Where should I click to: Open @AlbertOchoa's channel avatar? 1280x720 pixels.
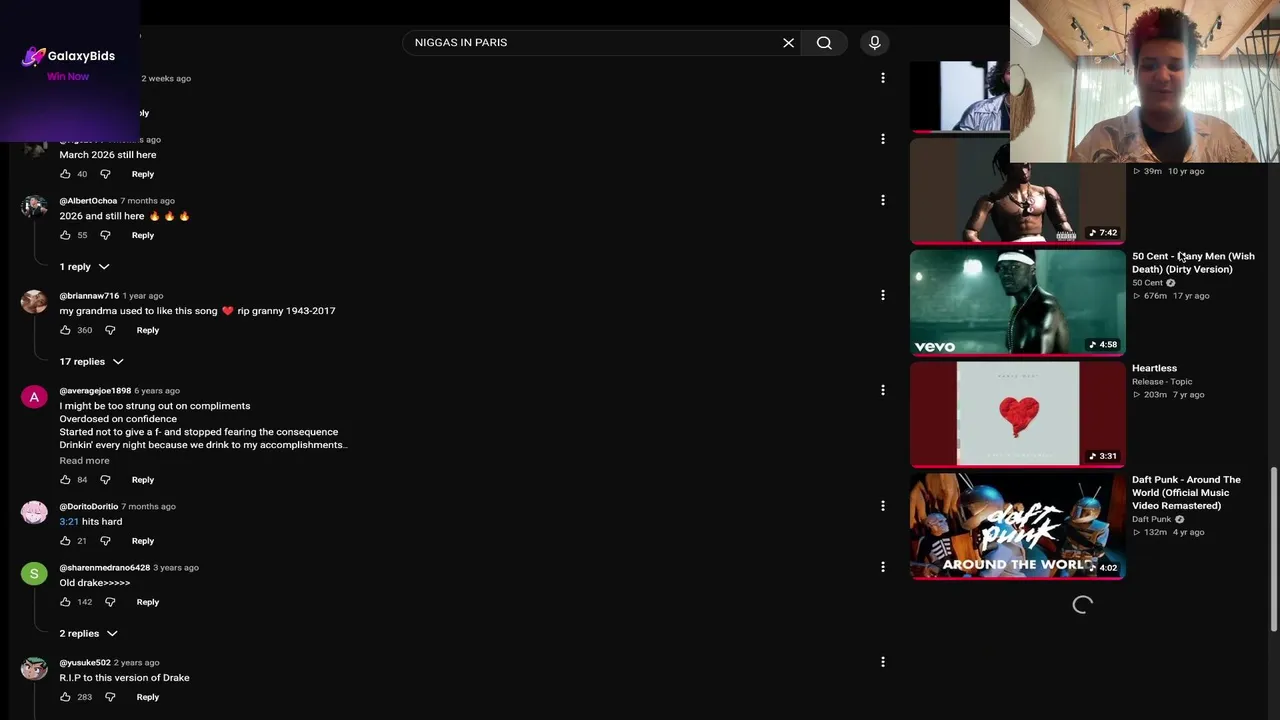[34, 207]
